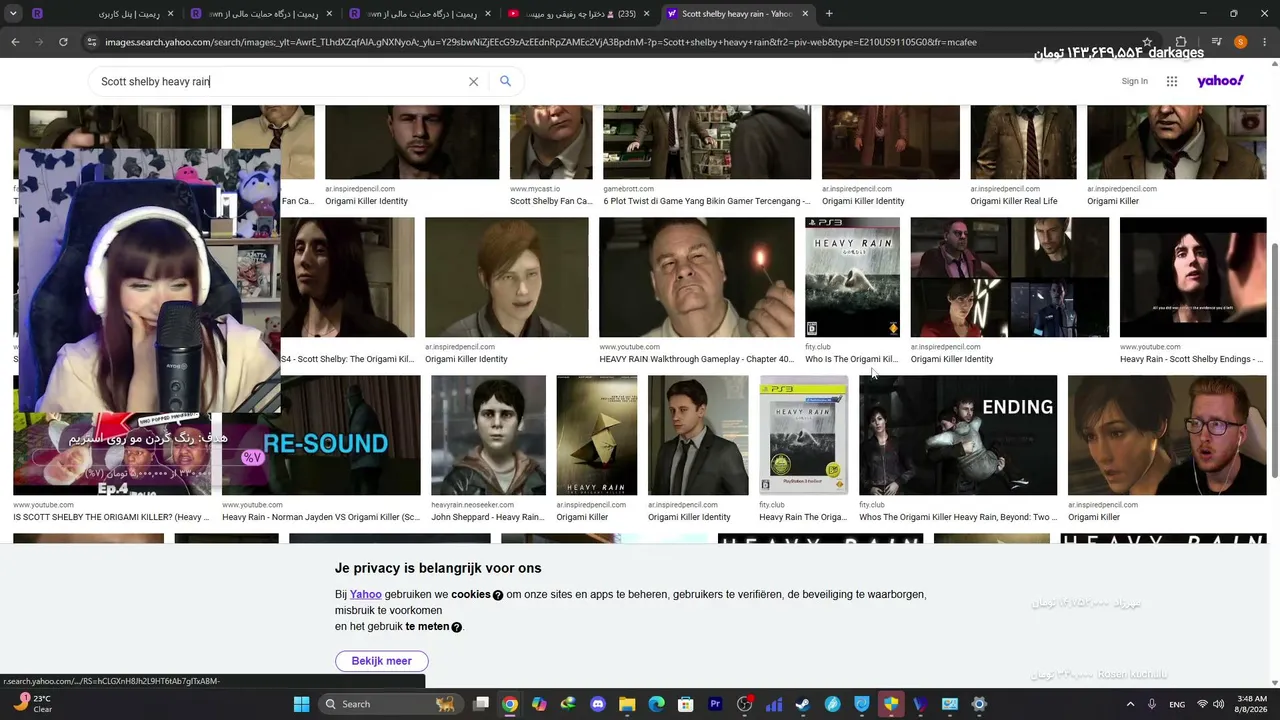
Task: Reload the Yahoo image search page
Action: tap(63, 42)
